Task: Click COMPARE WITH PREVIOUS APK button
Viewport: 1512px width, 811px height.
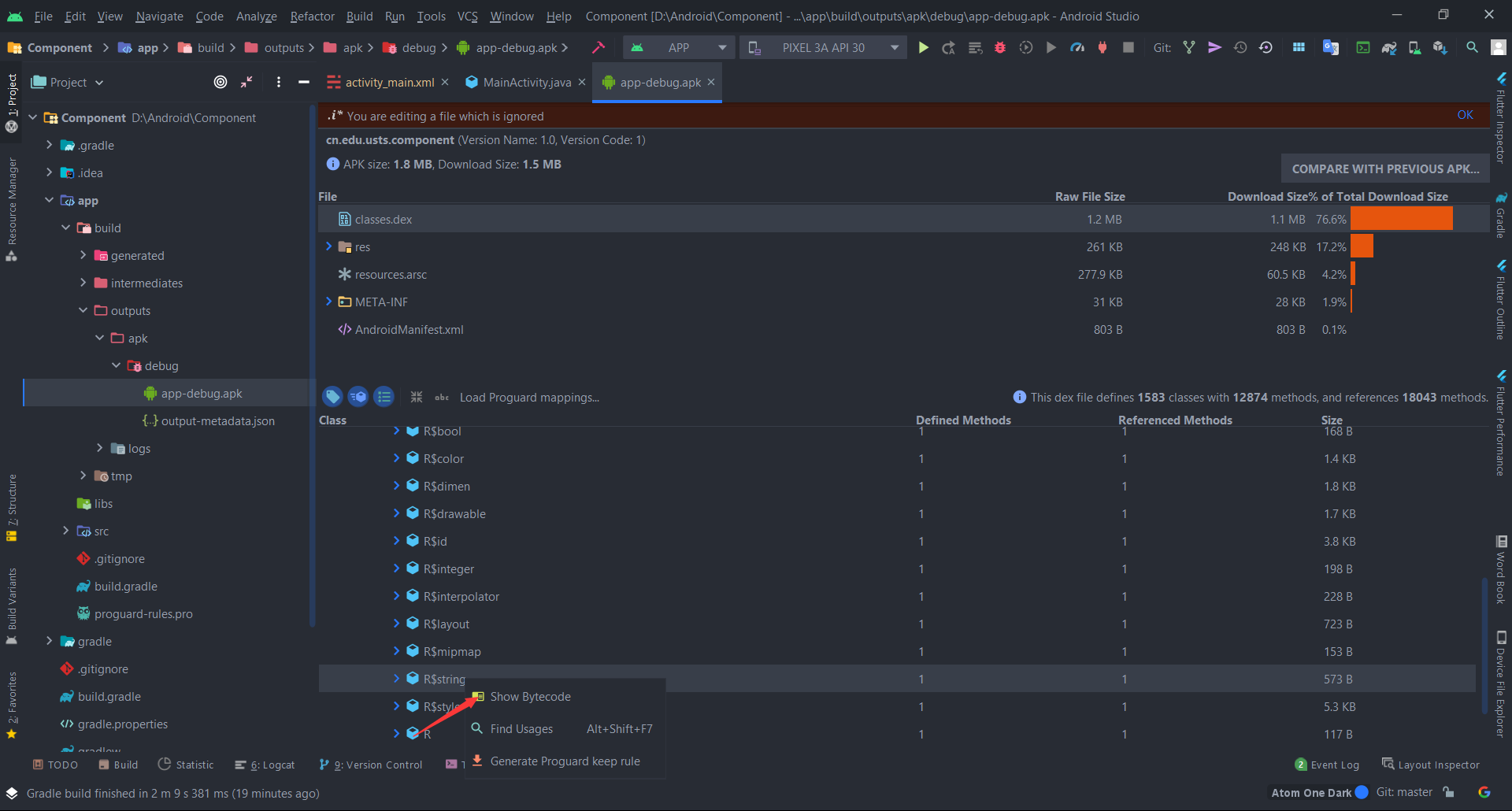Action: click(x=1384, y=168)
